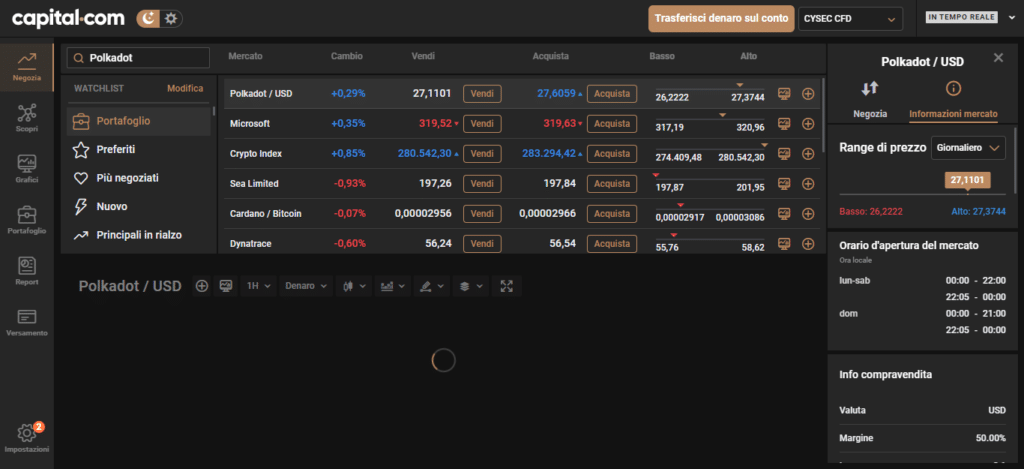Screen dimensions: 1024x469
Task: Open the Report section
Action: click(27, 271)
